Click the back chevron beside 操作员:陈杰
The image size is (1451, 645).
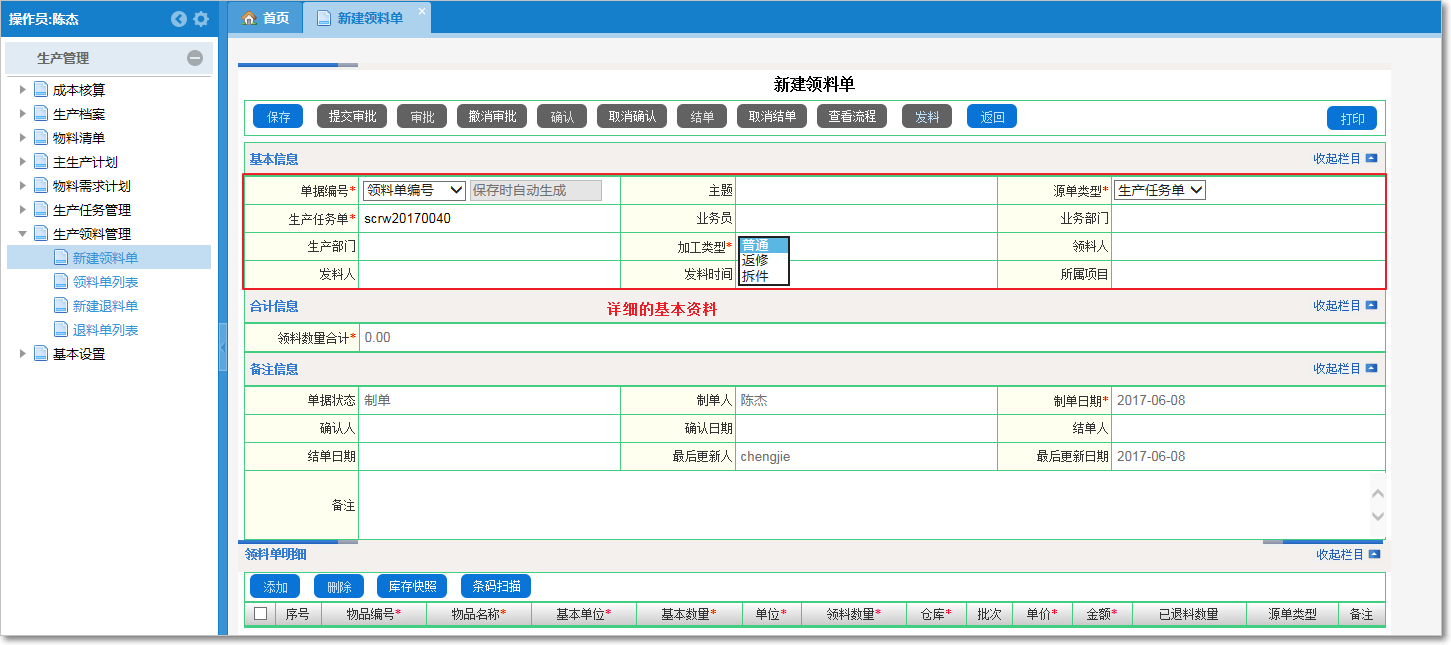[179, 18]
